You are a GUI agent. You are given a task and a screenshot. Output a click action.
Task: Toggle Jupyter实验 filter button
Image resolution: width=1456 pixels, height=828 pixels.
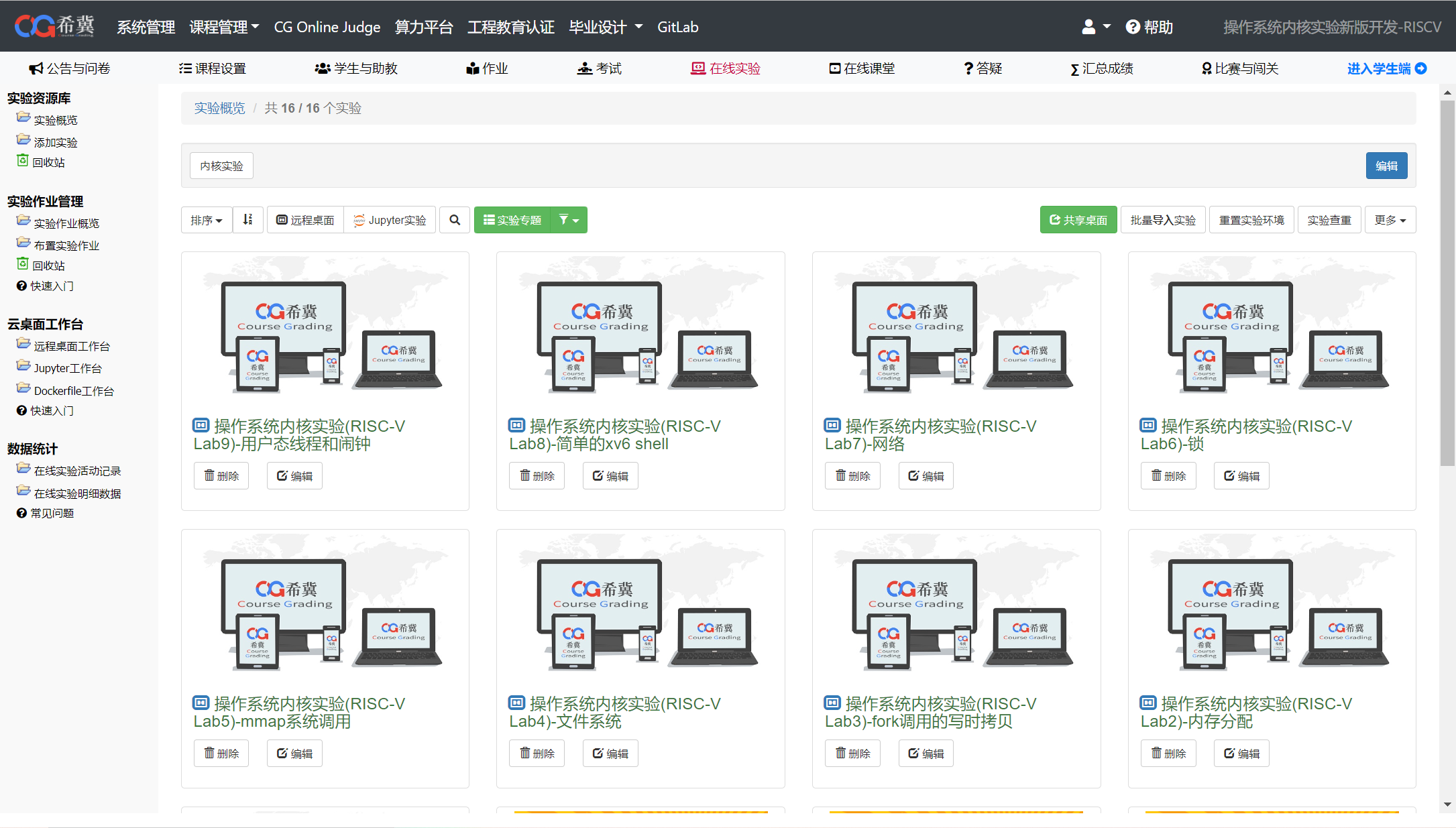pyautogui.click(x=390, y=220)
